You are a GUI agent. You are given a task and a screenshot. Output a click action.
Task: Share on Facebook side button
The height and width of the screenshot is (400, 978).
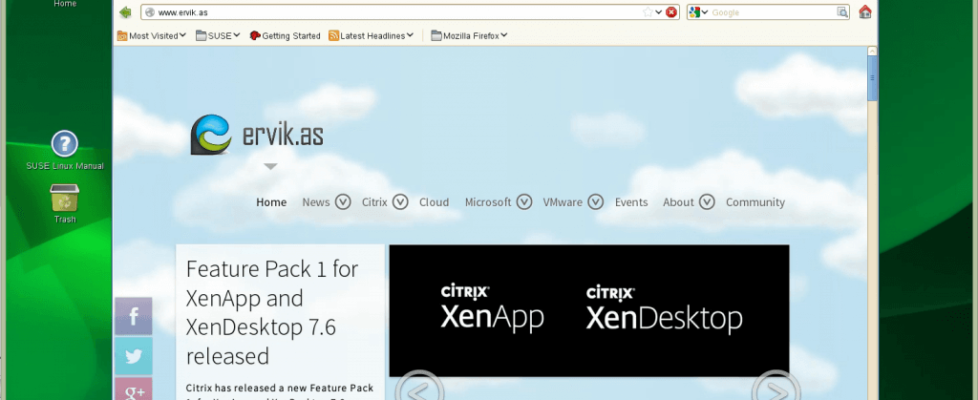(133, 316)
